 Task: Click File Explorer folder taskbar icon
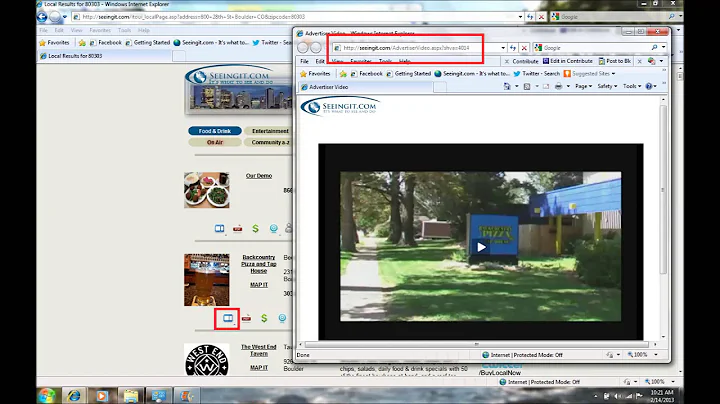130,395
